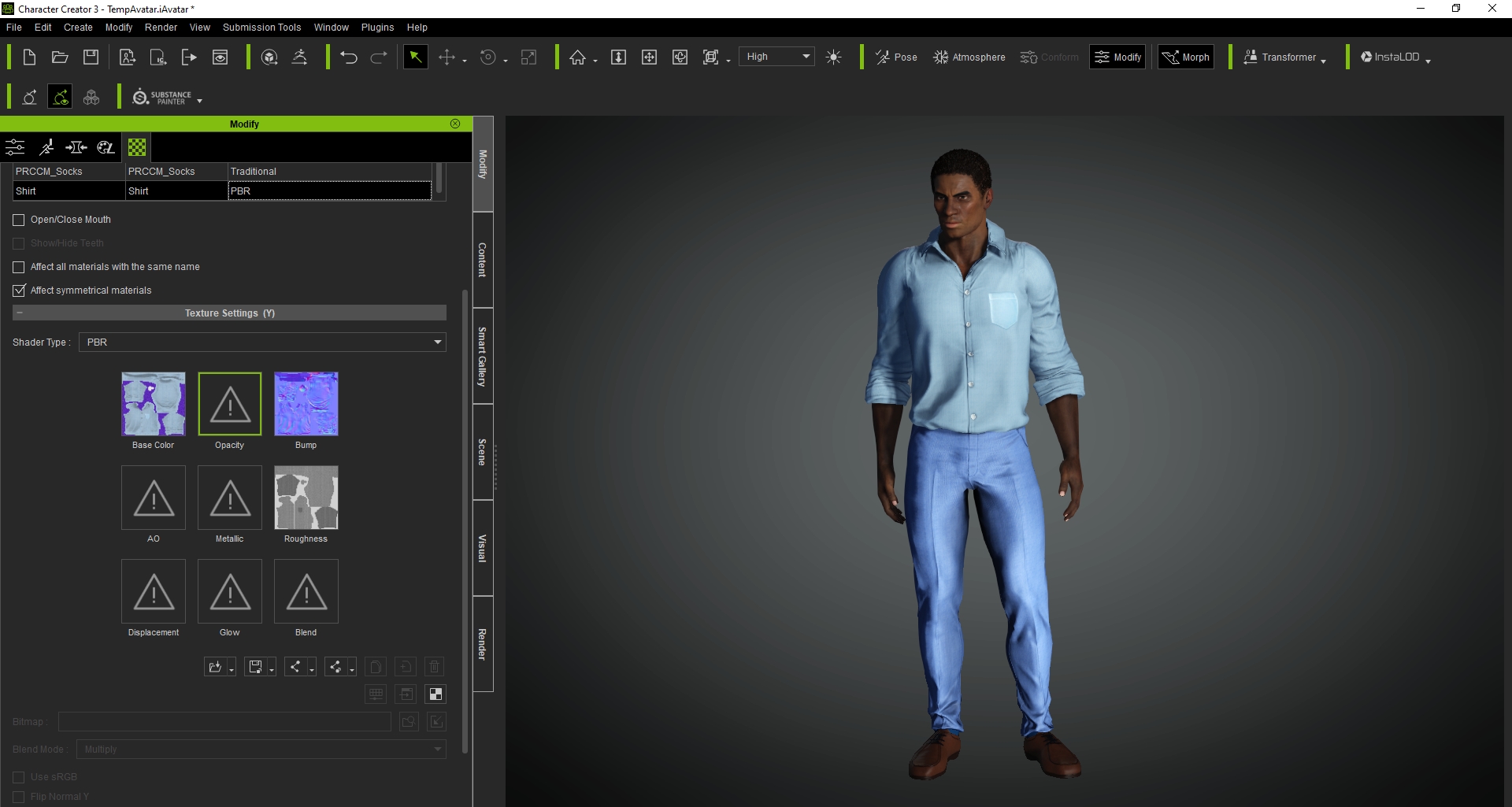Image resolution: width=1512 pixels, height=807 pixels.
Task: Click the Scale object tool
Action: click(x=529, y=57)
